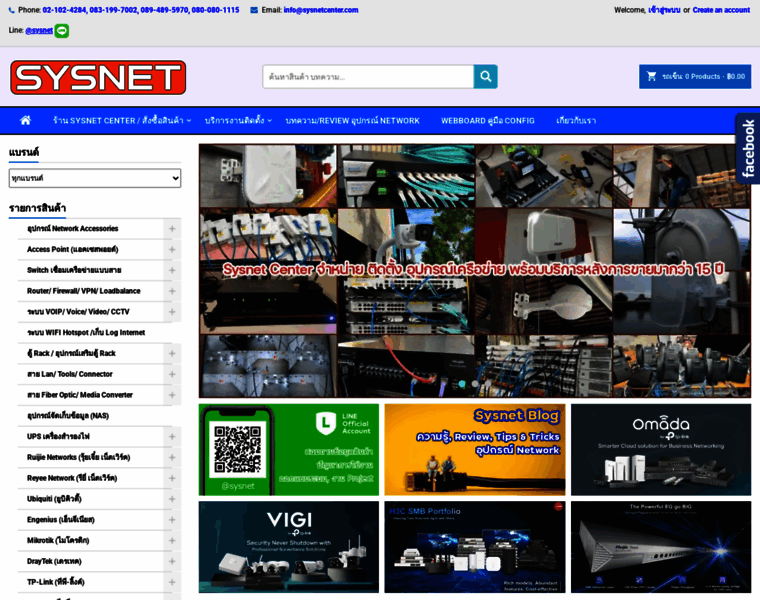Open the LINE app icon beside @sysnet

[62, 31]
